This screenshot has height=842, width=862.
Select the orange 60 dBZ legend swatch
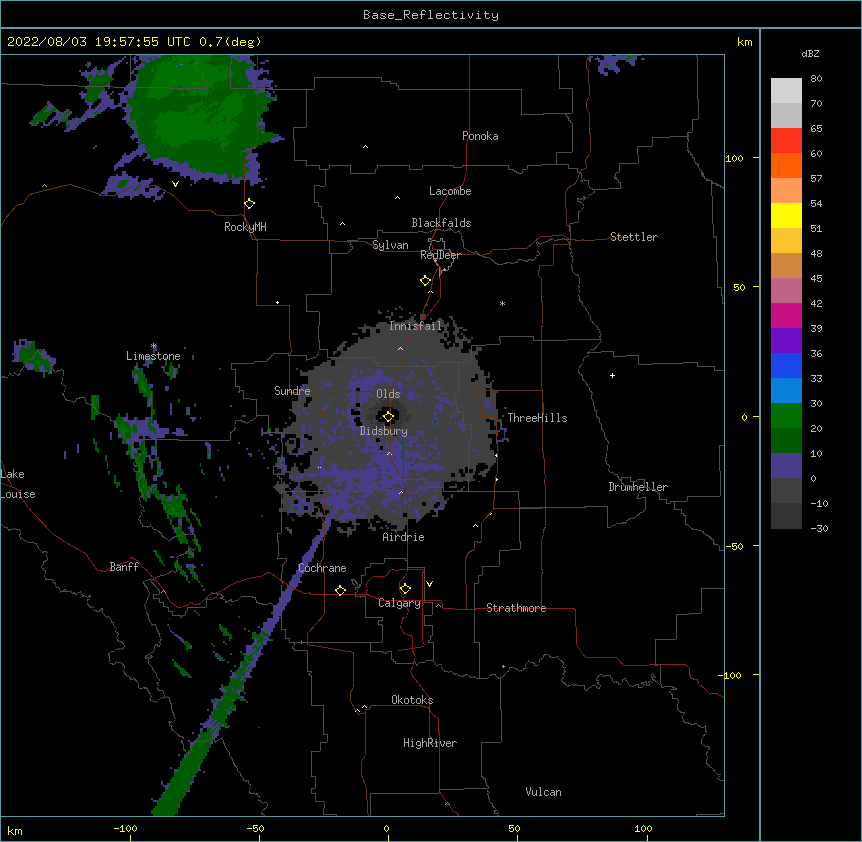786,165
